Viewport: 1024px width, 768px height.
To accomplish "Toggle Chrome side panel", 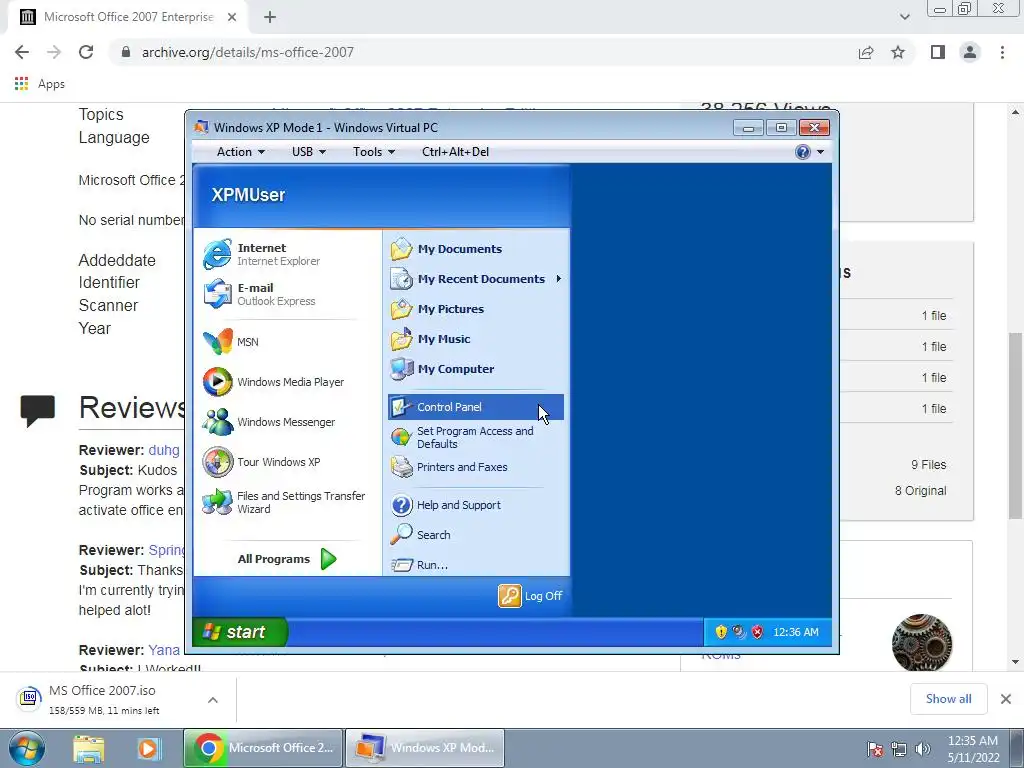I will (938, 52).
